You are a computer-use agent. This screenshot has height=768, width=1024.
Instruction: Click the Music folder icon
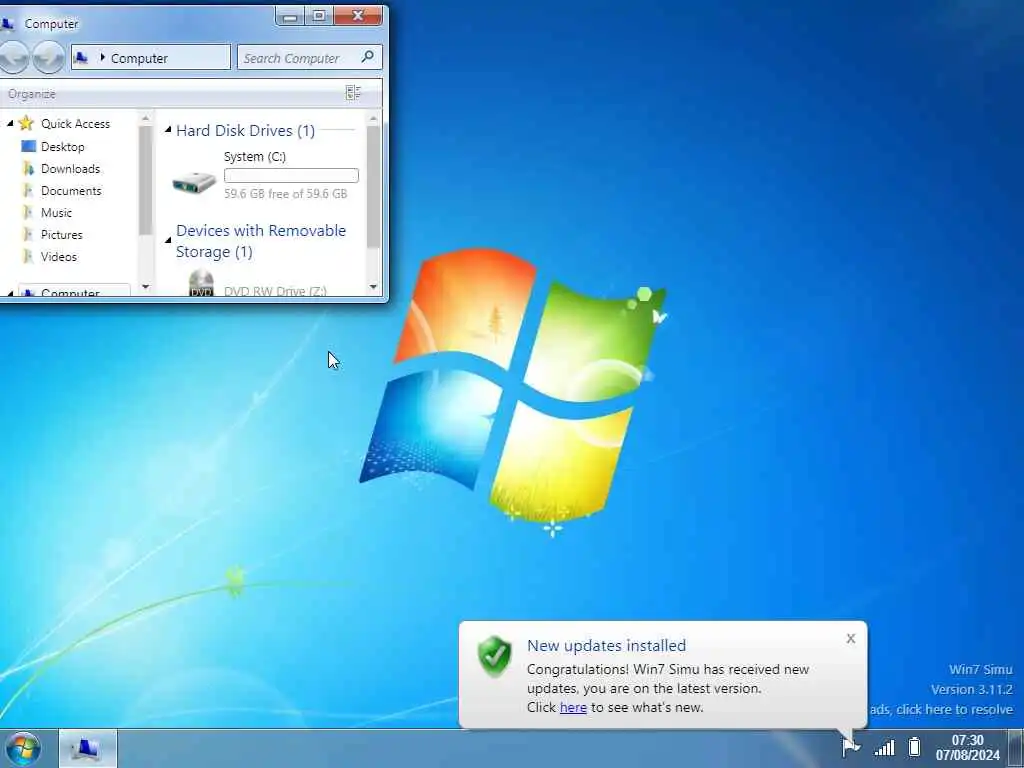click(x=28, y=212)
